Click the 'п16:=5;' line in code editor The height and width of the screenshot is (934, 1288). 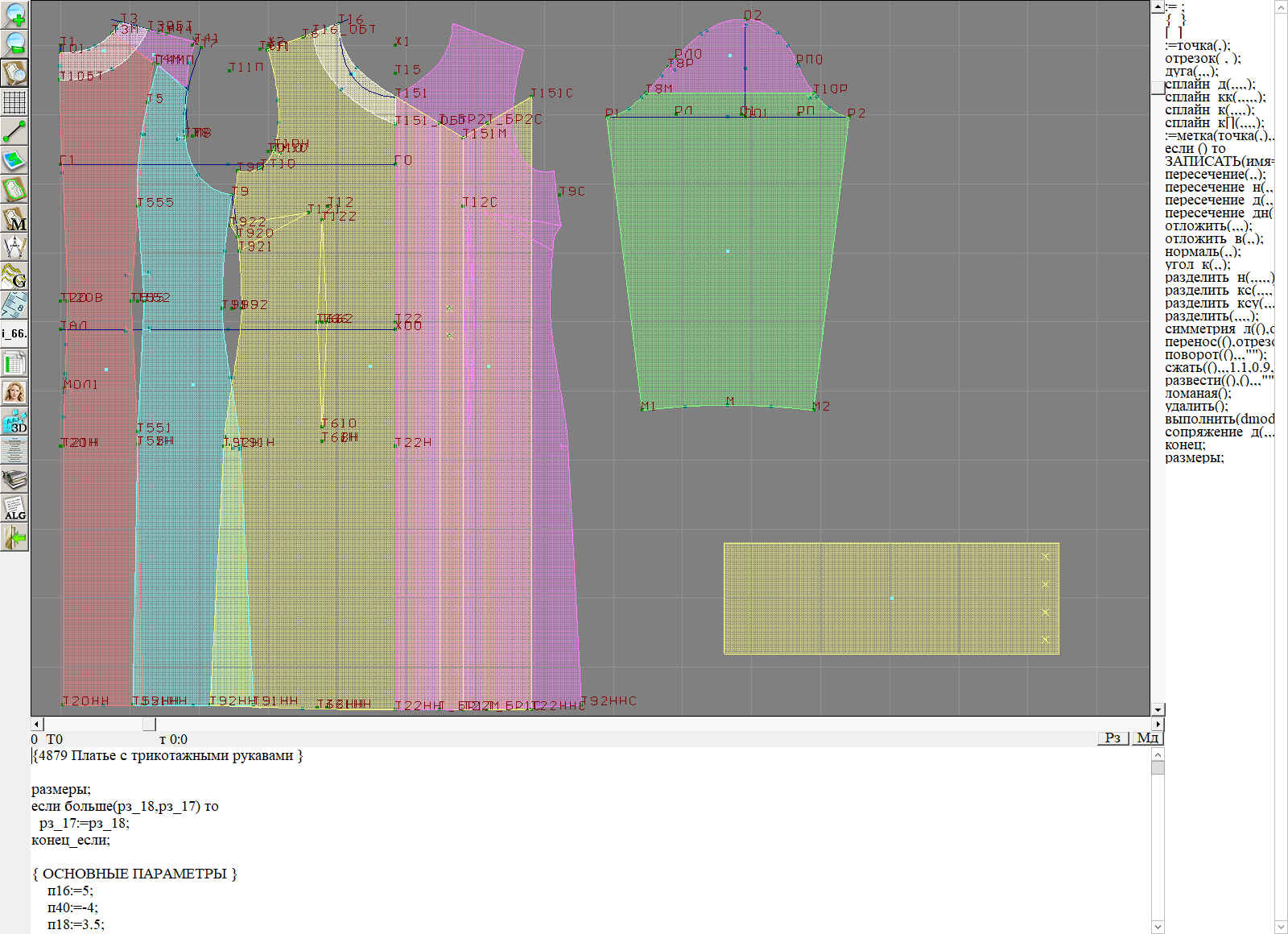click(70, 891)
